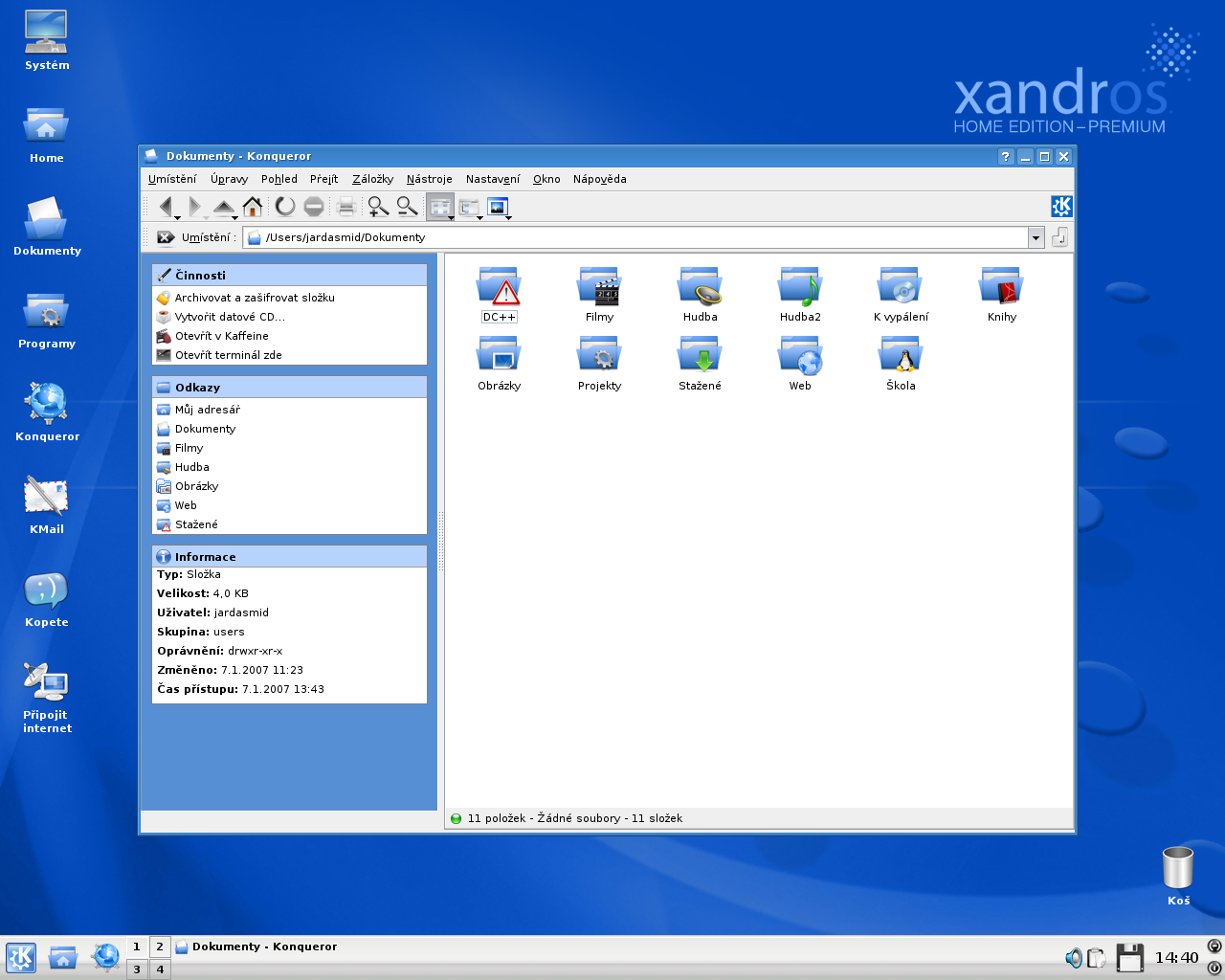Click the image preview toolbar button

(497, 206)
